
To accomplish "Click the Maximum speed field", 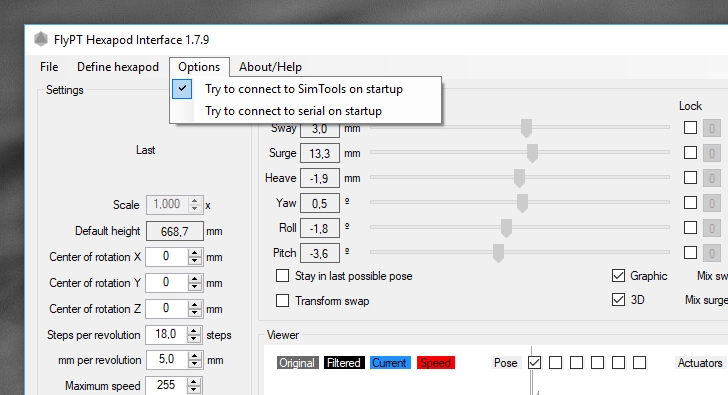I will [x=166, y=385].
